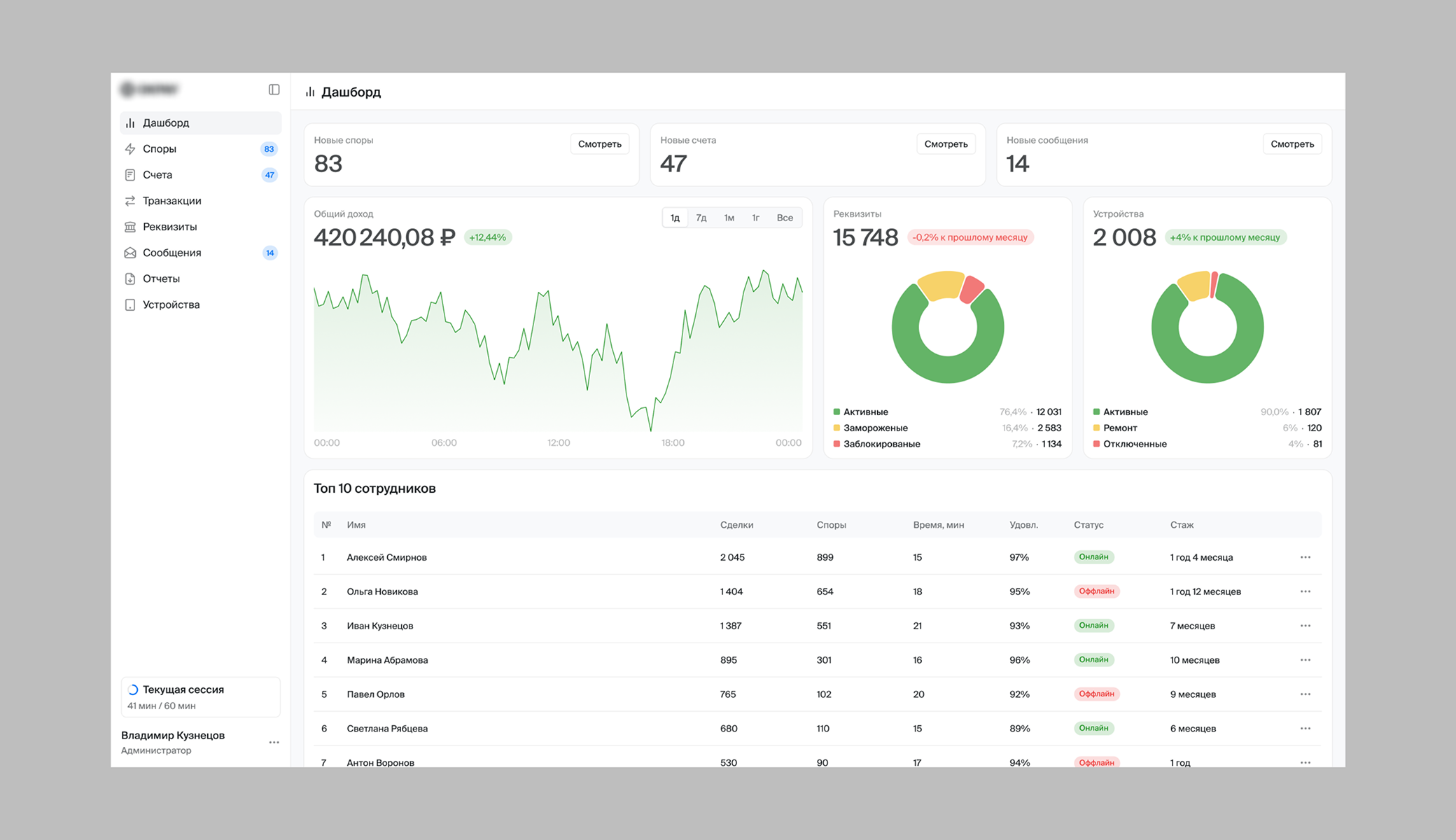Open three-dot menu for Марина Абрамова
The image size is (1456, 840).
(x=1305, y=660)
